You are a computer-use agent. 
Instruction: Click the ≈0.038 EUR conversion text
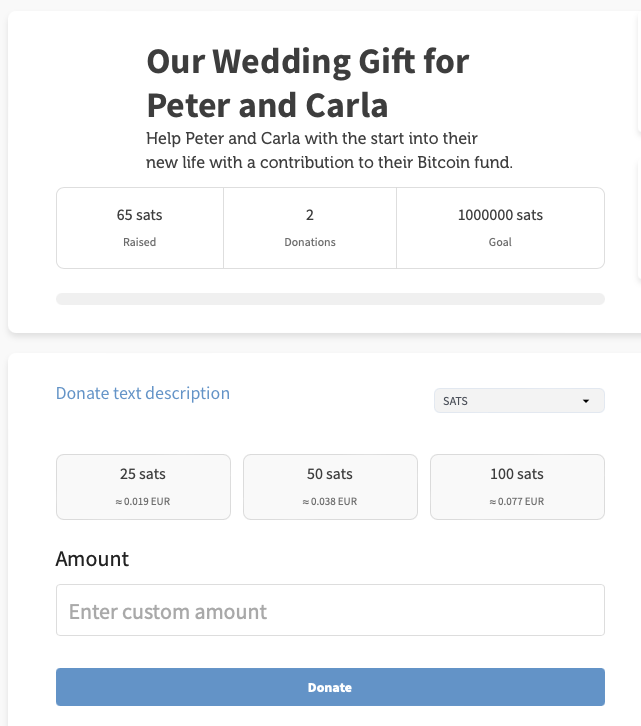(x=330, y=502)
